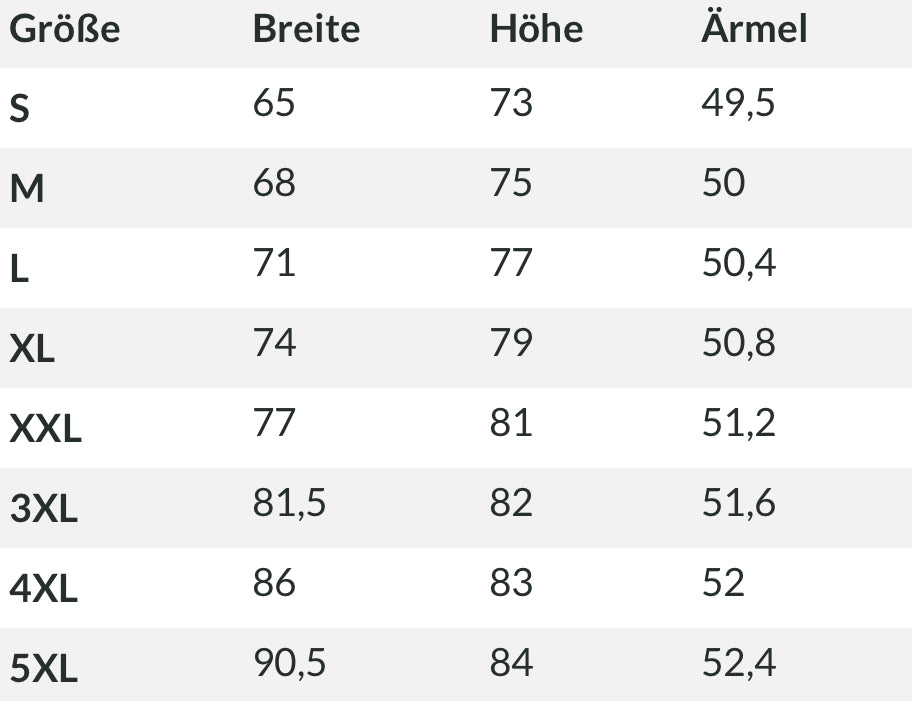The image size is (912, 701).
Task: Click Breite value 86 for size 4XL
Action: (274, 583)
